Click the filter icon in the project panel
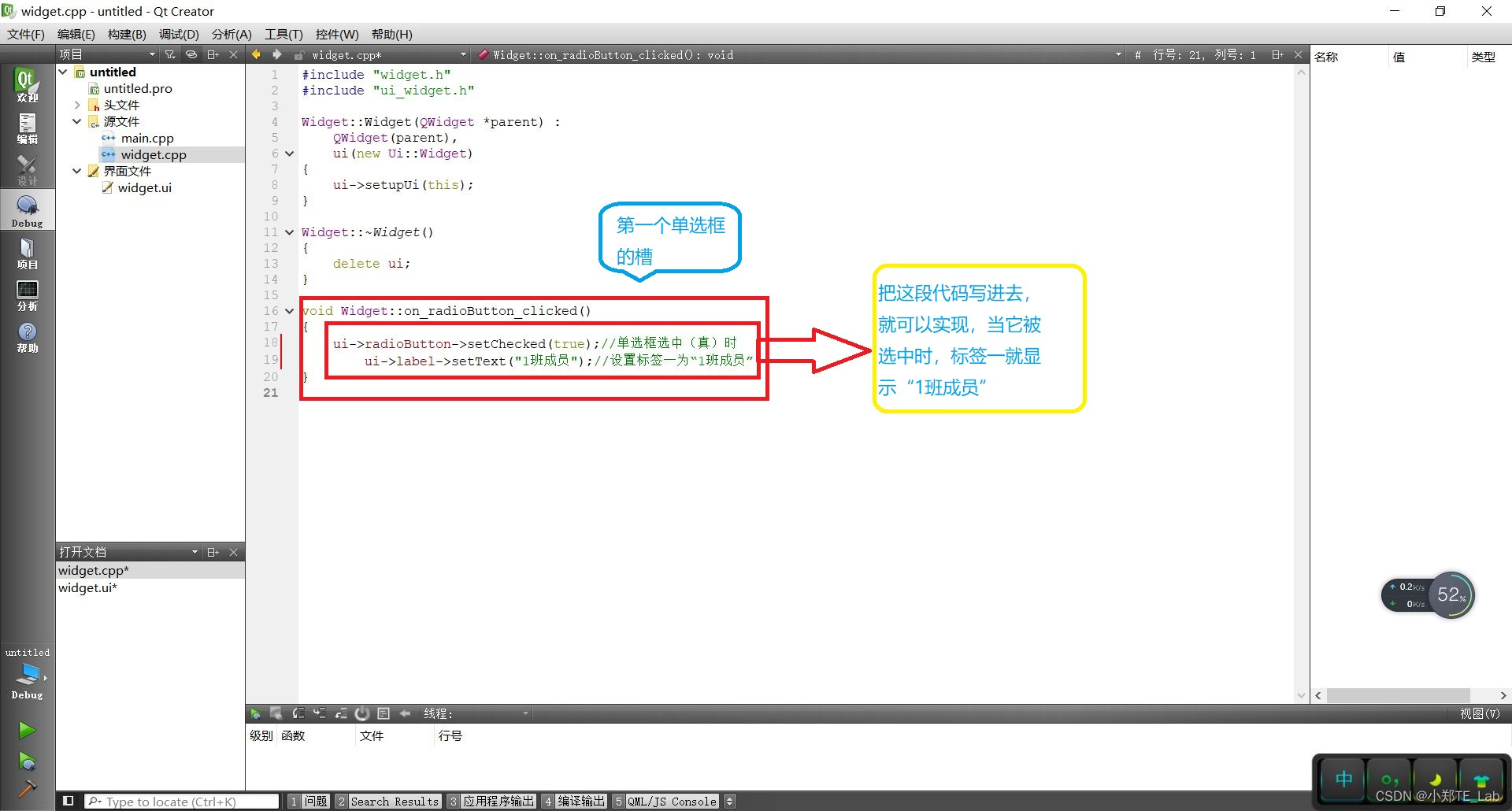 click(x=169, y=54)
